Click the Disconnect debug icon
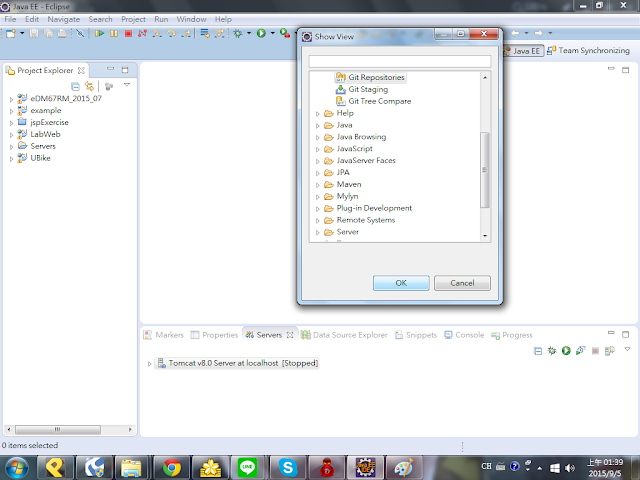The image size is (640, 480). pos(142,33)
